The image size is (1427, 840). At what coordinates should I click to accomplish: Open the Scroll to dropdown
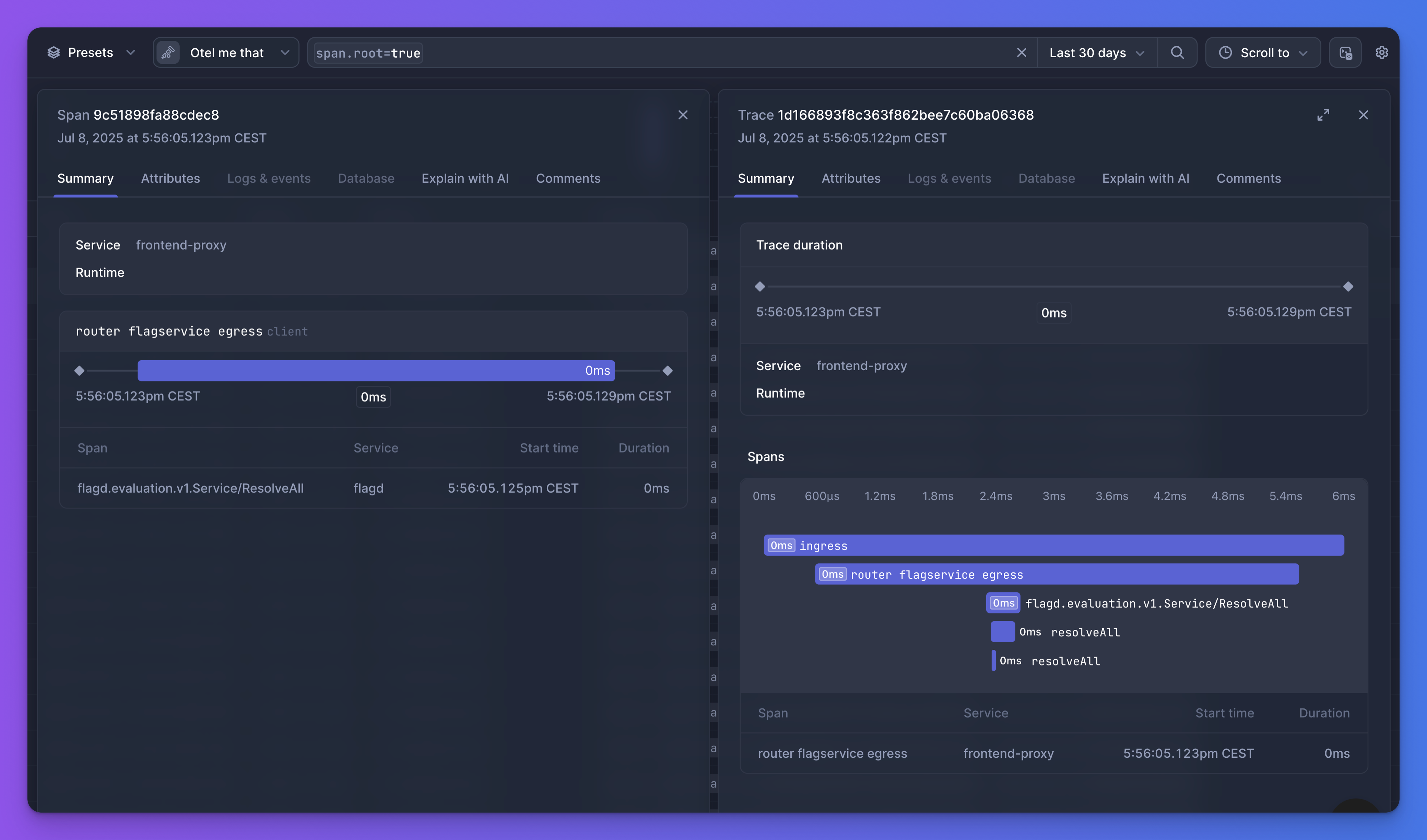click(x=1263, y=53)
